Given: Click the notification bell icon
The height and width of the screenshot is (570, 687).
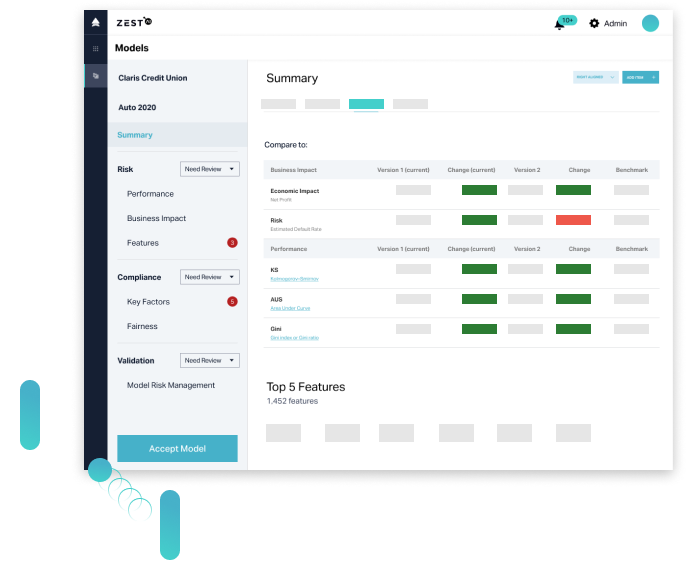Looking at the screenshot, I should [559, 24].
